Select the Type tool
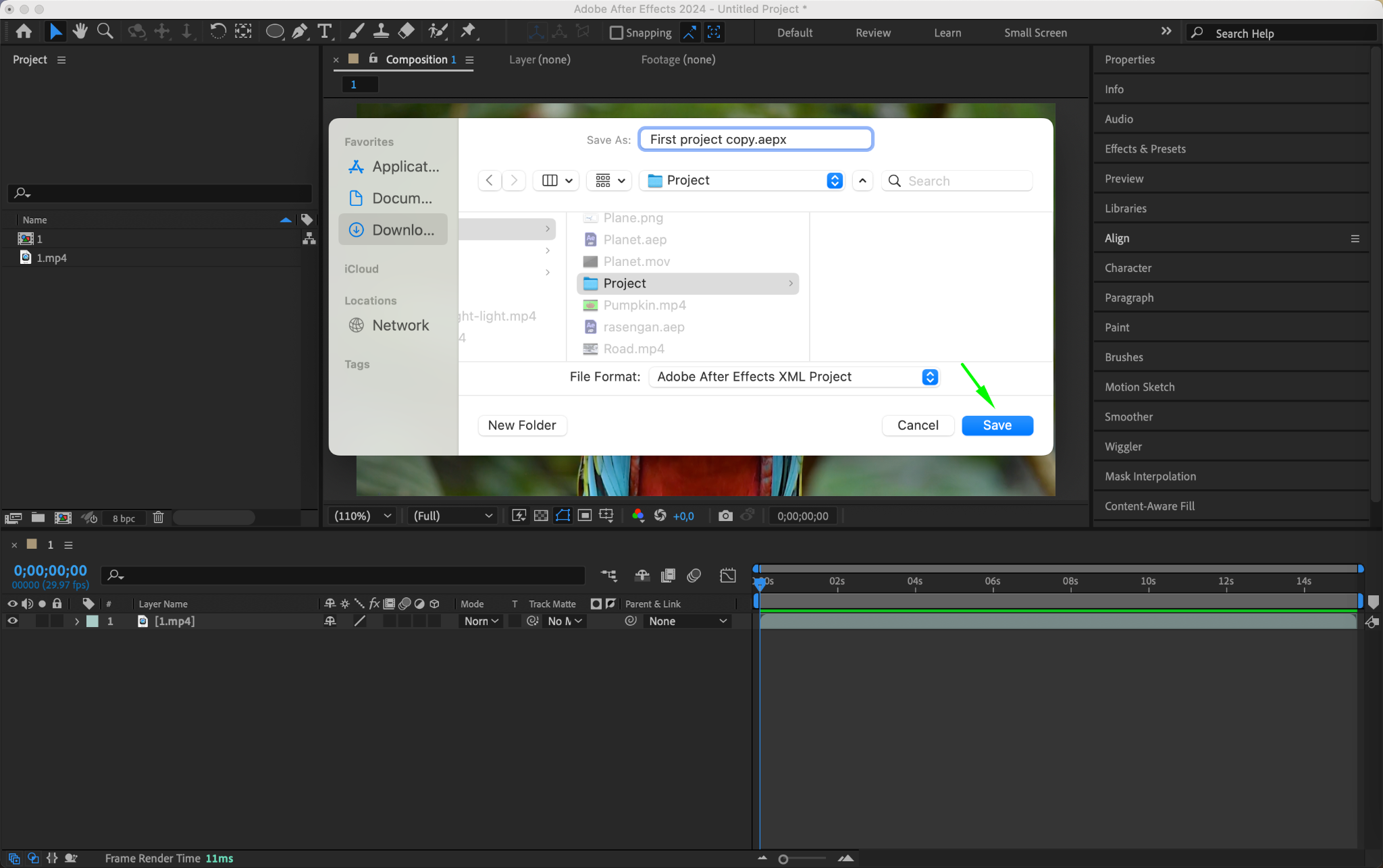The width and height of the screenshot is (1383, 868). coord(325,31)
